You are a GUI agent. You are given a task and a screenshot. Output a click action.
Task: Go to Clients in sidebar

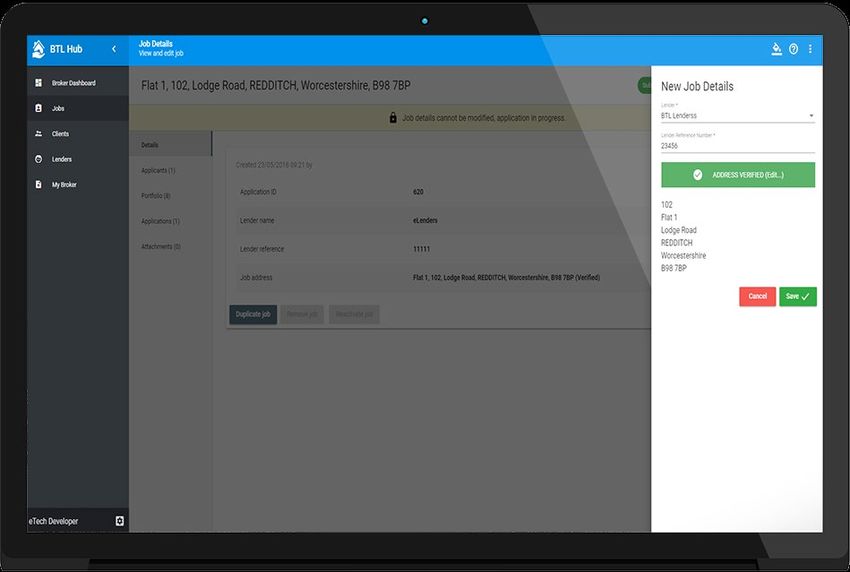click(78, 134)
